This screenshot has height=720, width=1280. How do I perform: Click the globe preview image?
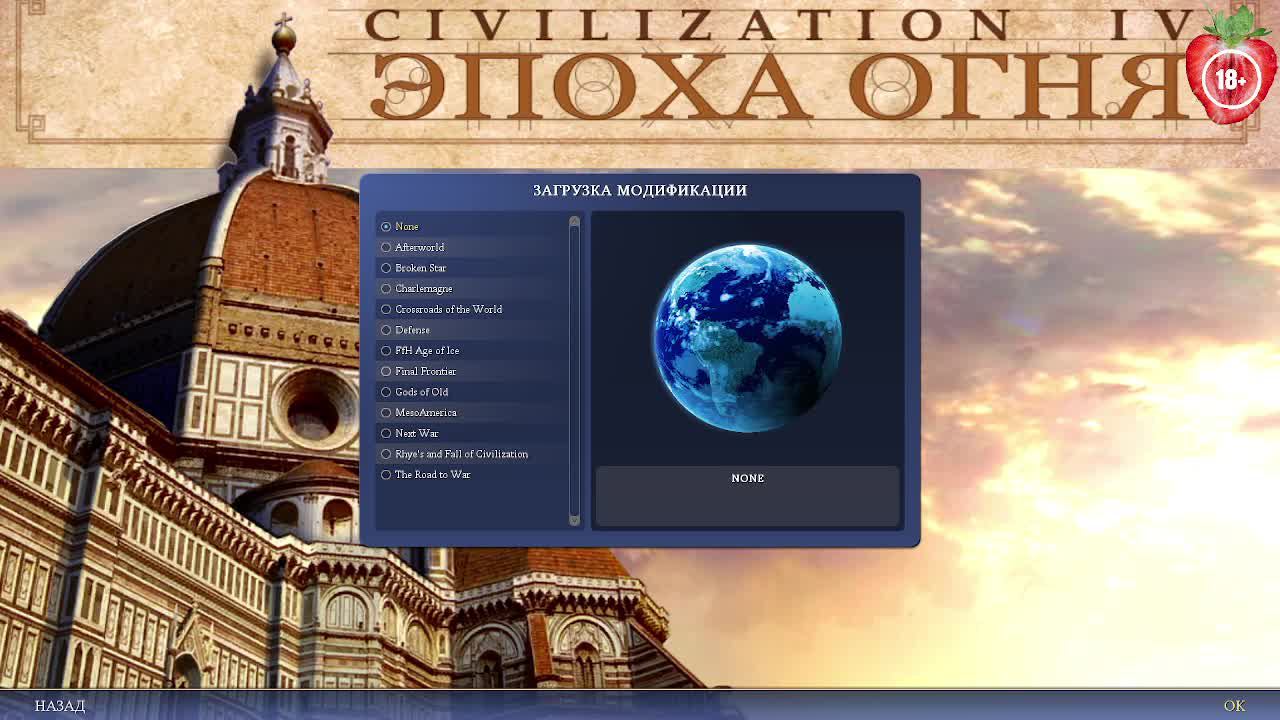[747, 338]
